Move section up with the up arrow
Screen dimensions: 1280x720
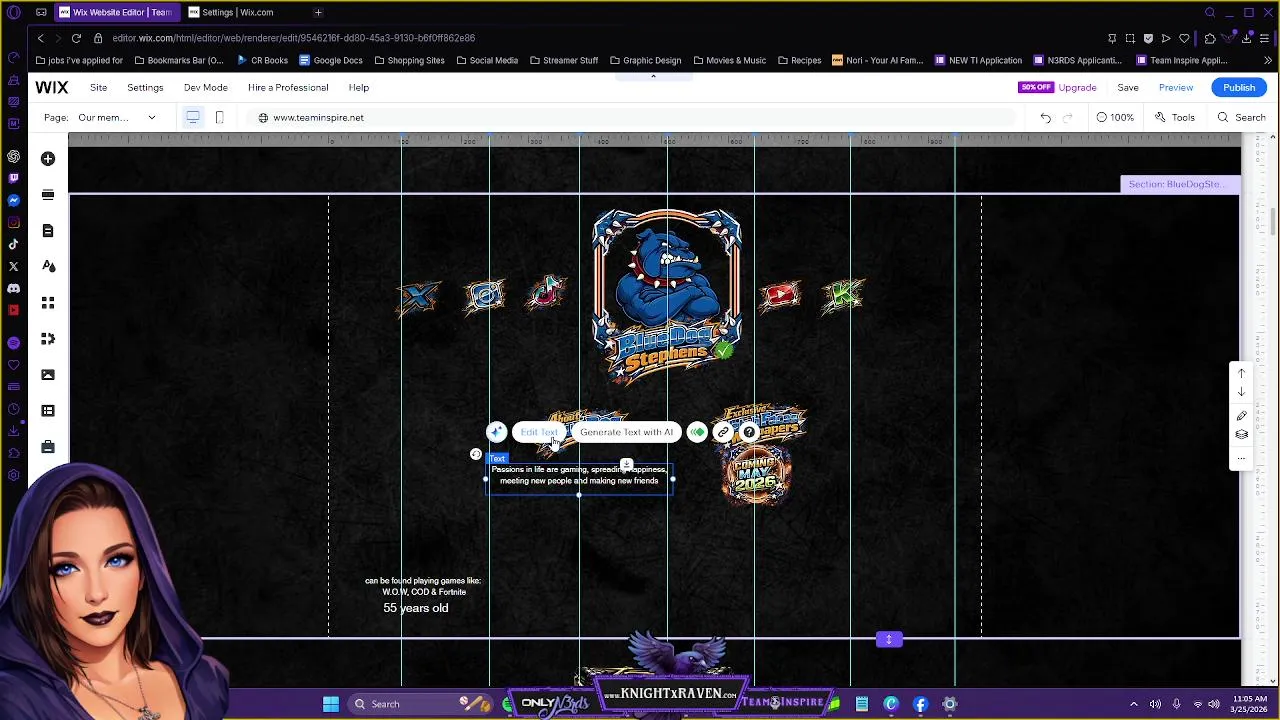click(1242, 374)
